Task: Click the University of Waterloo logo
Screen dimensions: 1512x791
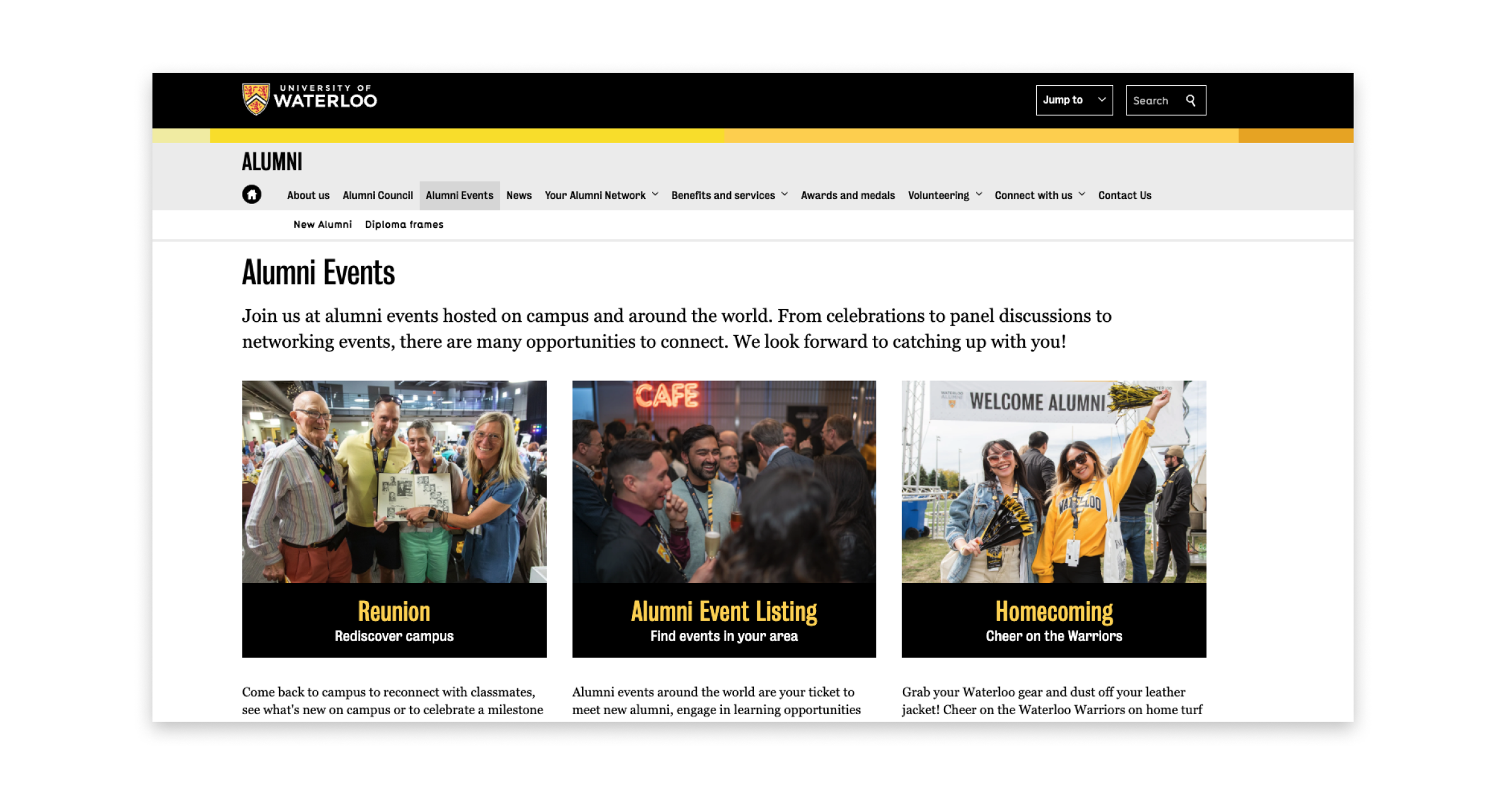Action: (309, 100)
